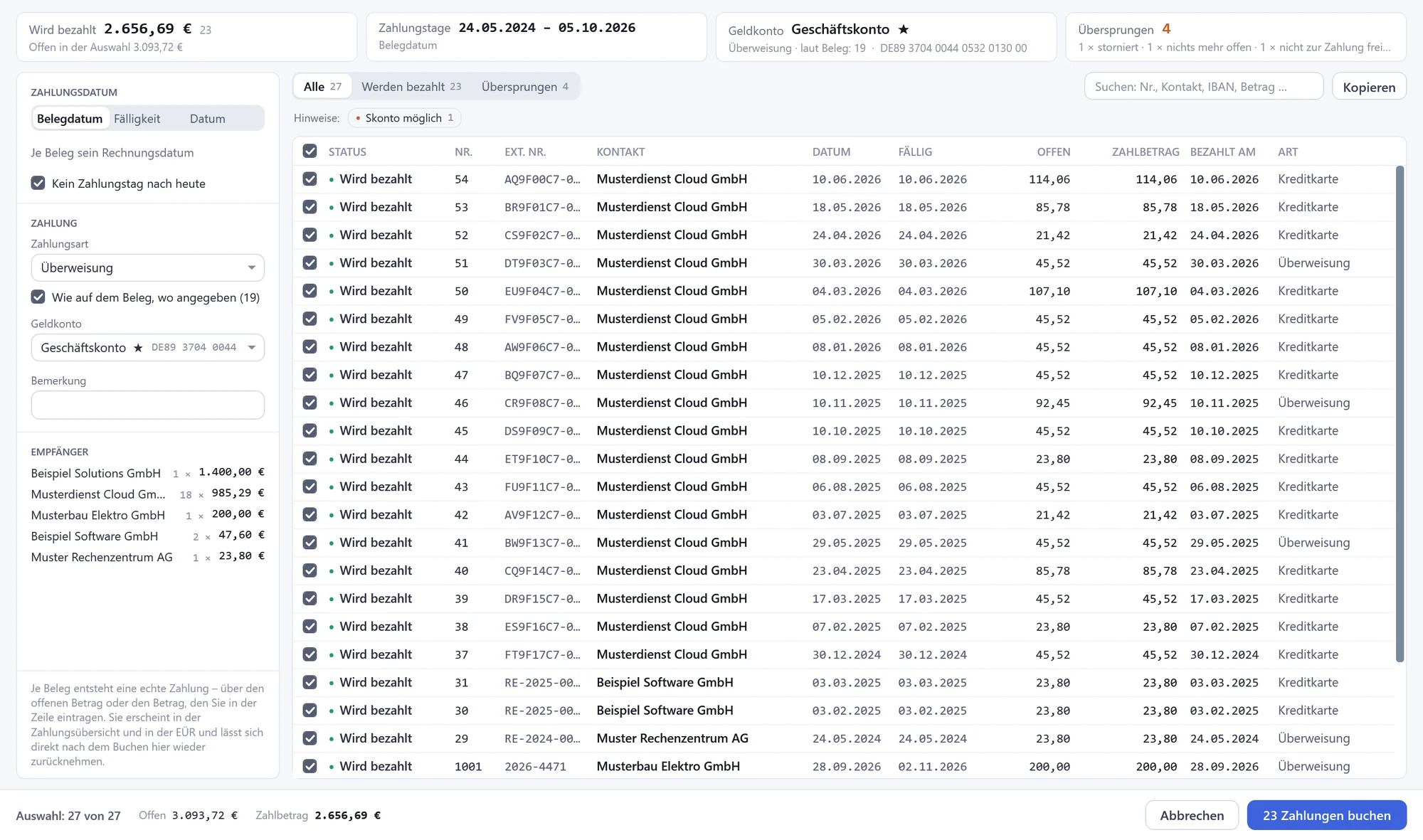Click Zahlbetrag 107,10 in row 50
Viewport: 1423px width, 840px height.
(x=1156, y=291)
